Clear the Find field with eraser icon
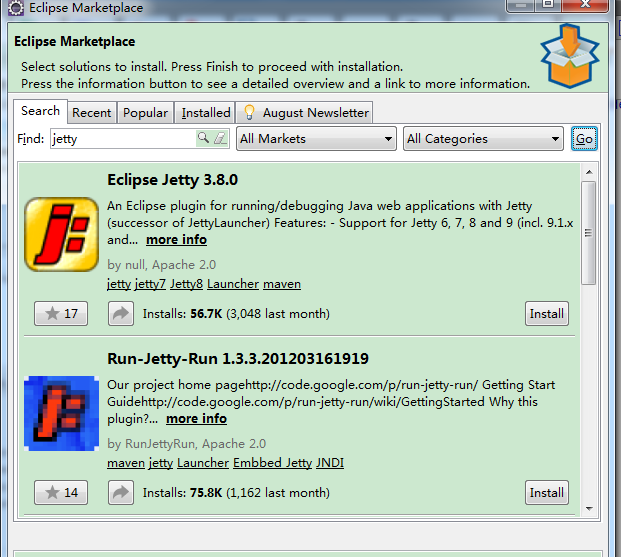This screenshot has width=621, height=557. click(x=220, y=138)
